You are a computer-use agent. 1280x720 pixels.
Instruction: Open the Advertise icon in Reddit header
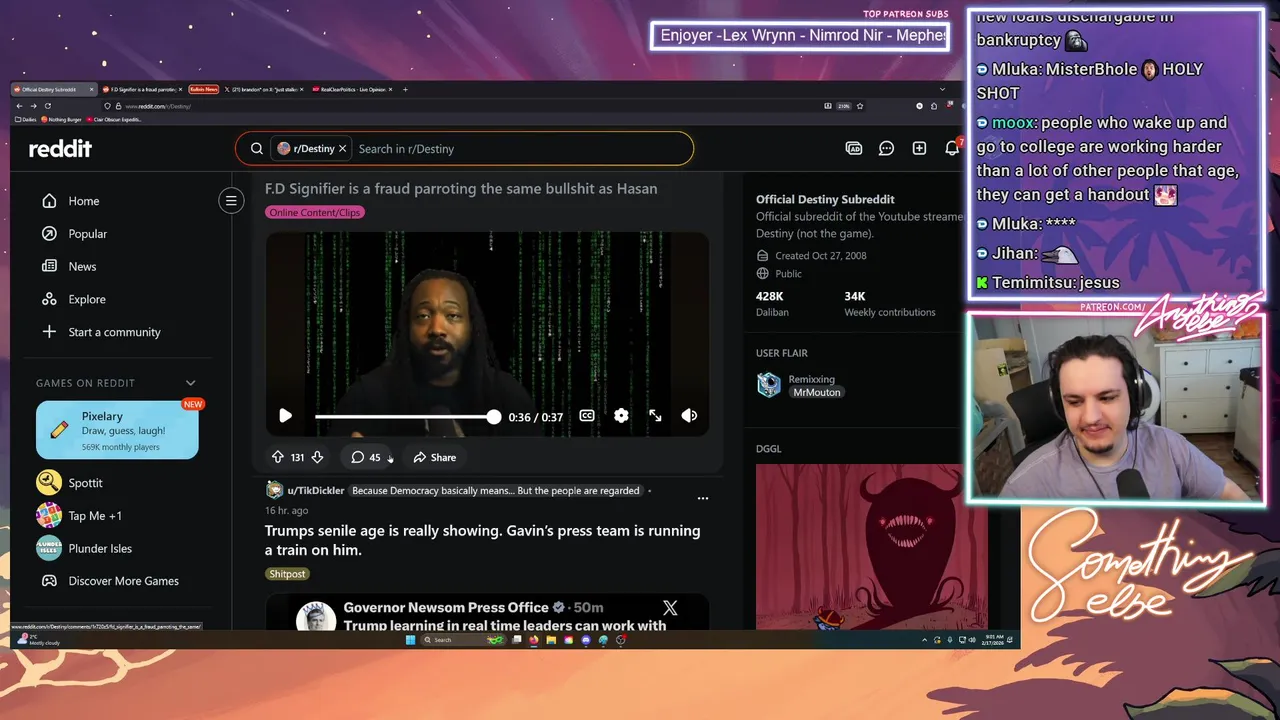point(853,148)
